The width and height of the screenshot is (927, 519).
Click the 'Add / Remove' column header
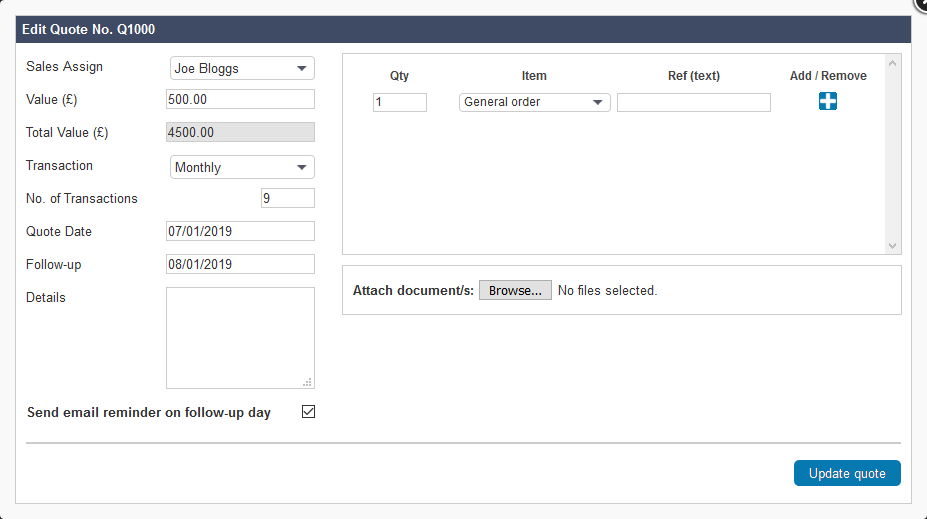(x=828, y=76)
